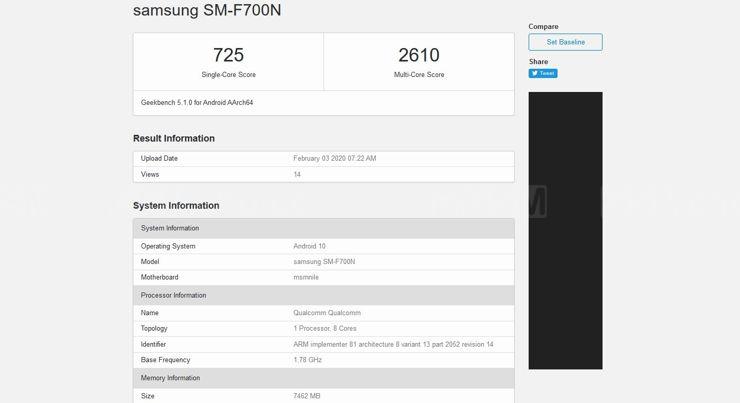Select topology value 1 Processor, 8 Cores
This screenshot has width=740, height=403.
(325, 328)
